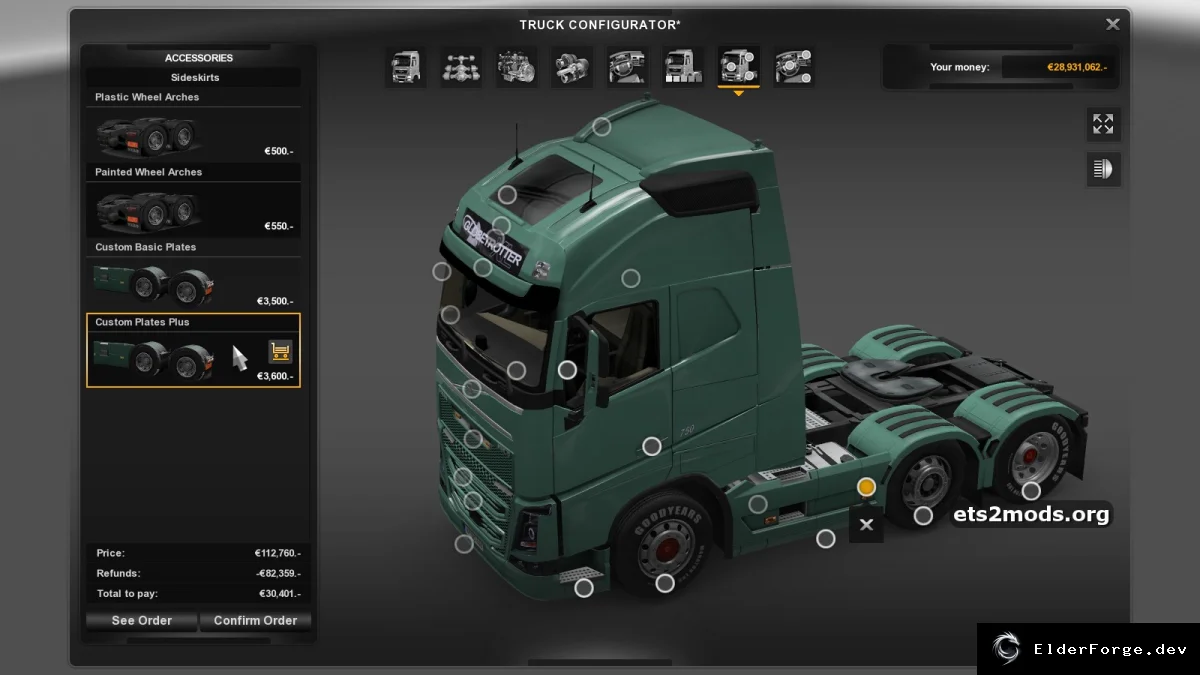1200x675 pixels.
Task: Open the chassis category icon
Action: [x=461, y=67]
